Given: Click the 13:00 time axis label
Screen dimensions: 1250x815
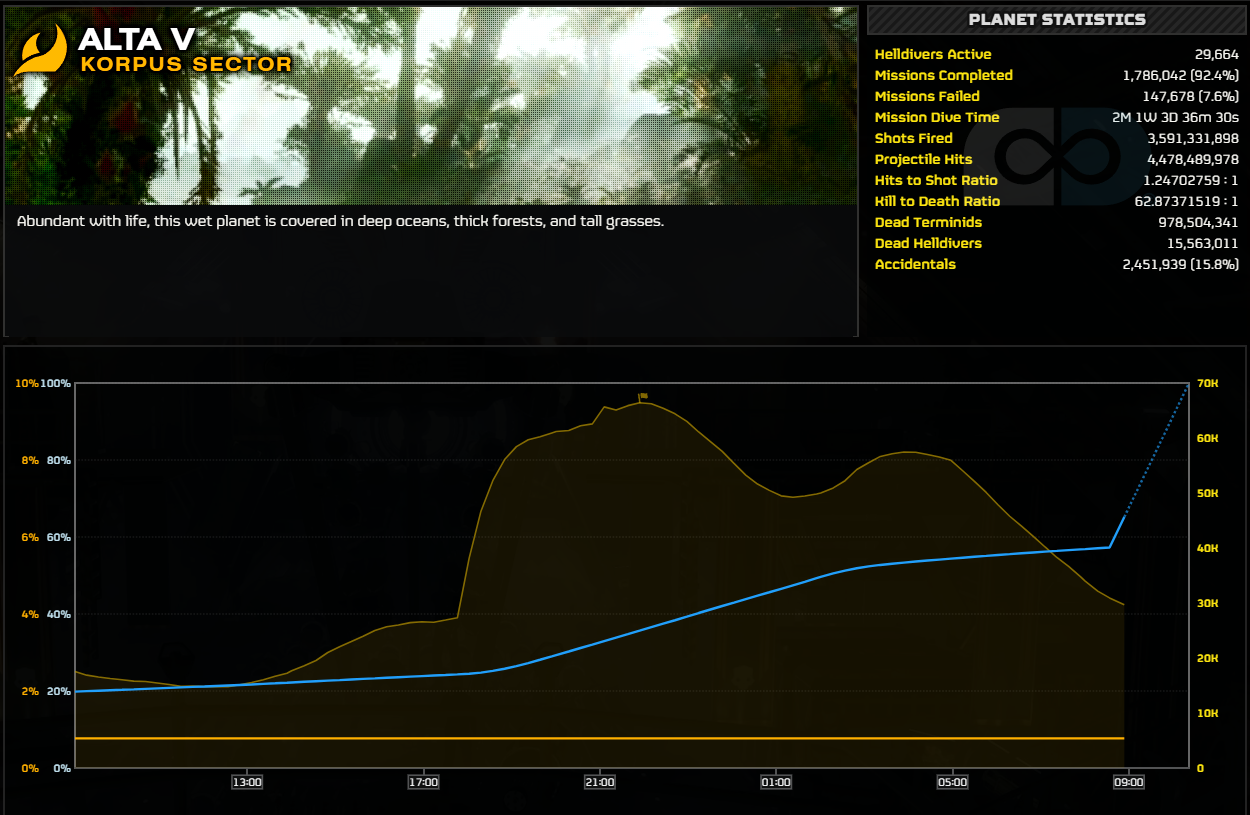Looking at the screenshot, I should [x=247, y=782].
